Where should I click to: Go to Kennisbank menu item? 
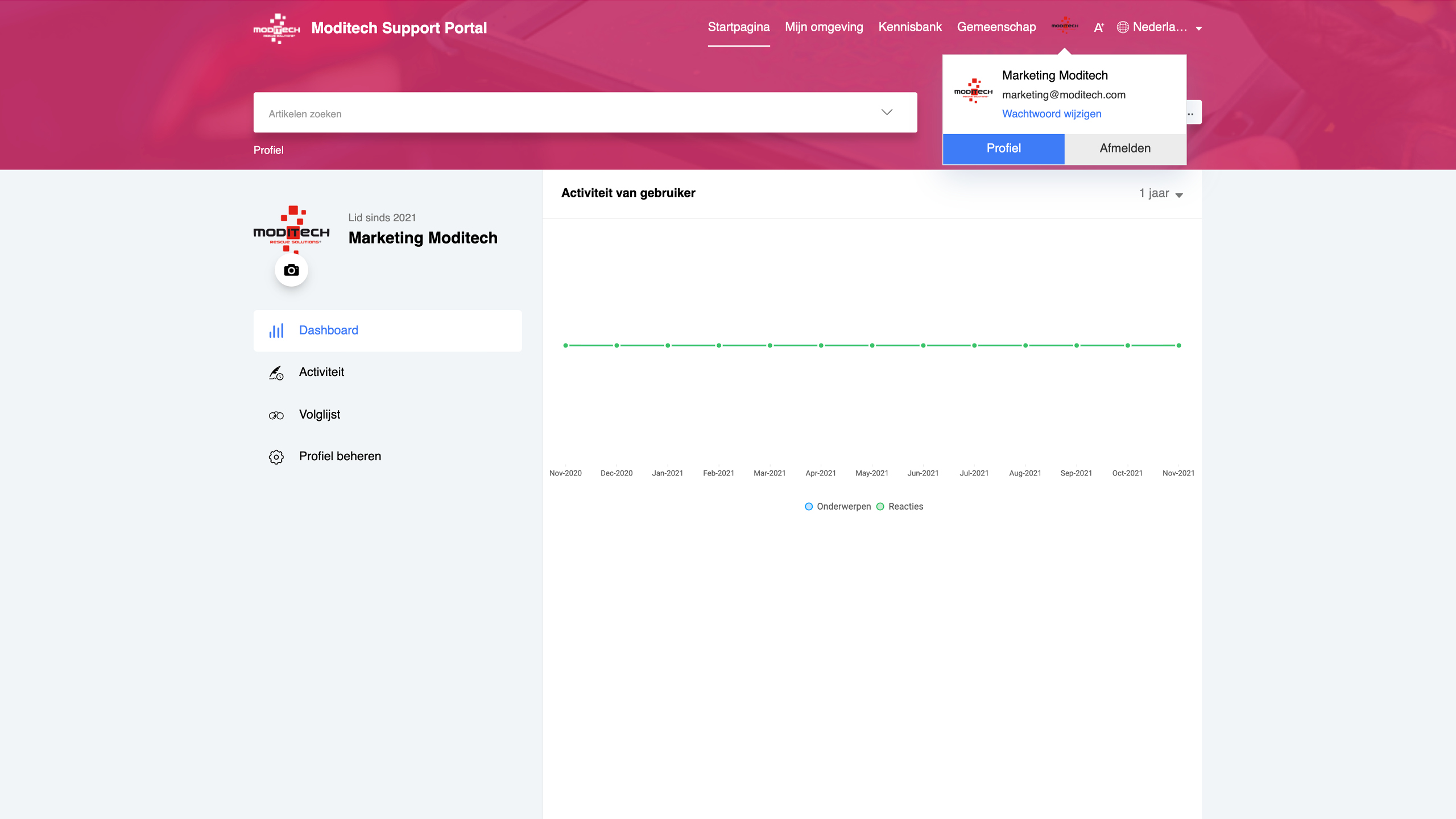click(910, 27)
